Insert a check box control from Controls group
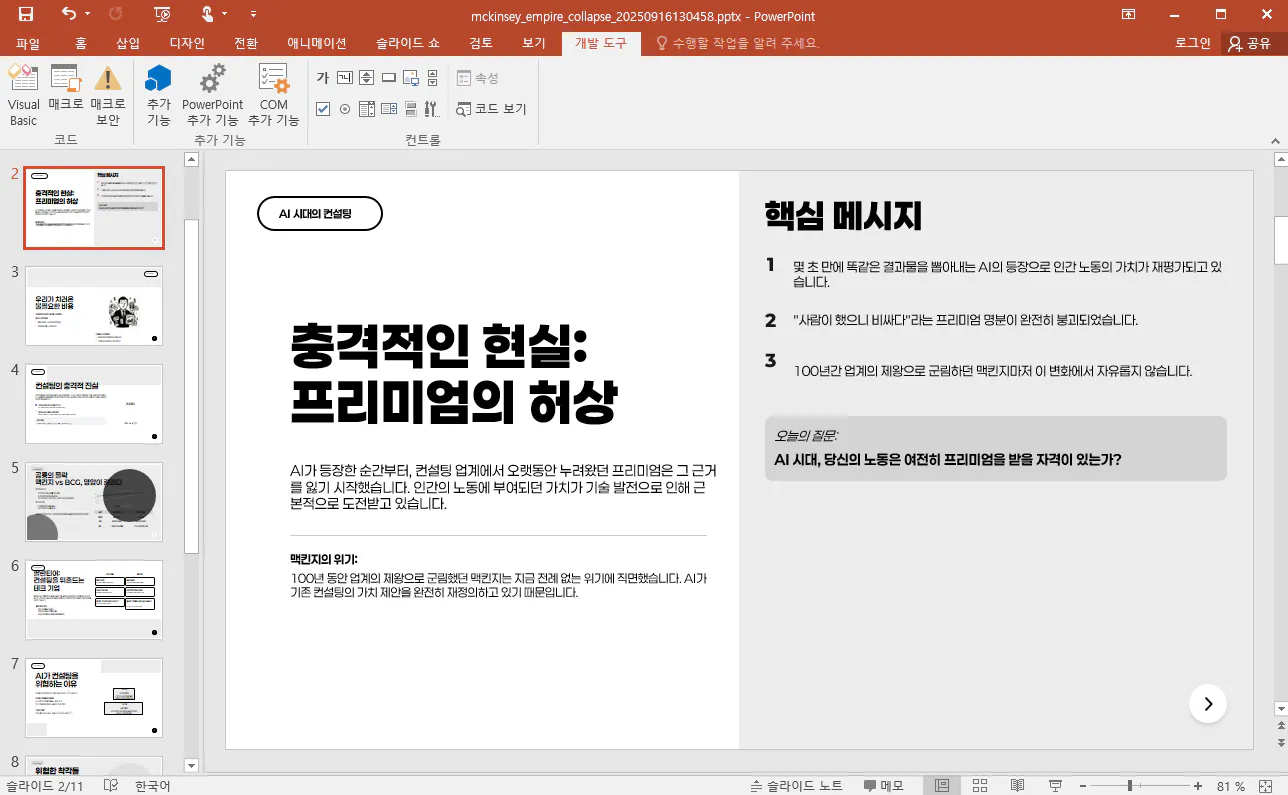Viewport: 1288px width, 795px height. pos(323,109)
